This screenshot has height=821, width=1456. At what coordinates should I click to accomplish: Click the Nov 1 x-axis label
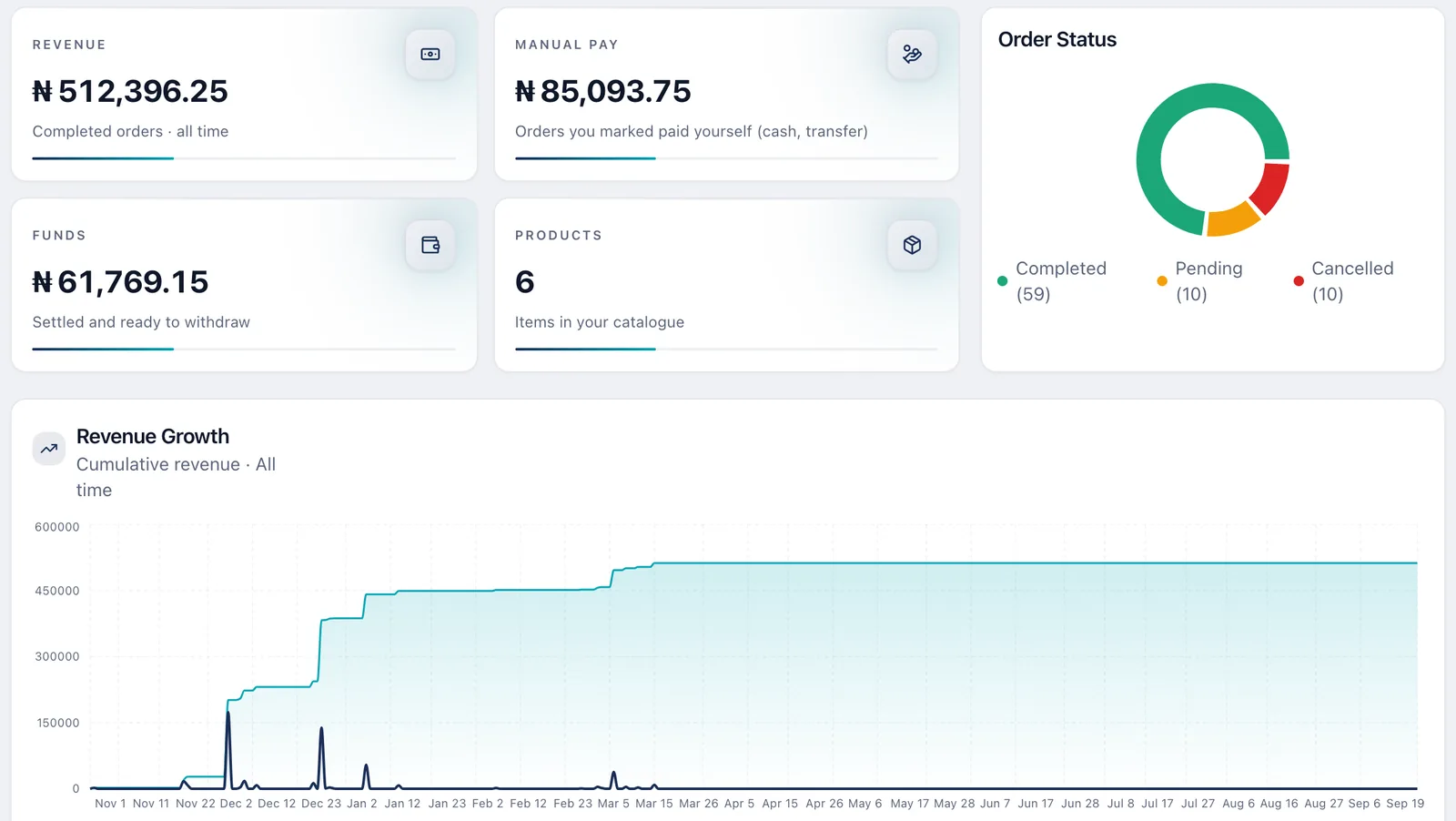coord(110,804)
